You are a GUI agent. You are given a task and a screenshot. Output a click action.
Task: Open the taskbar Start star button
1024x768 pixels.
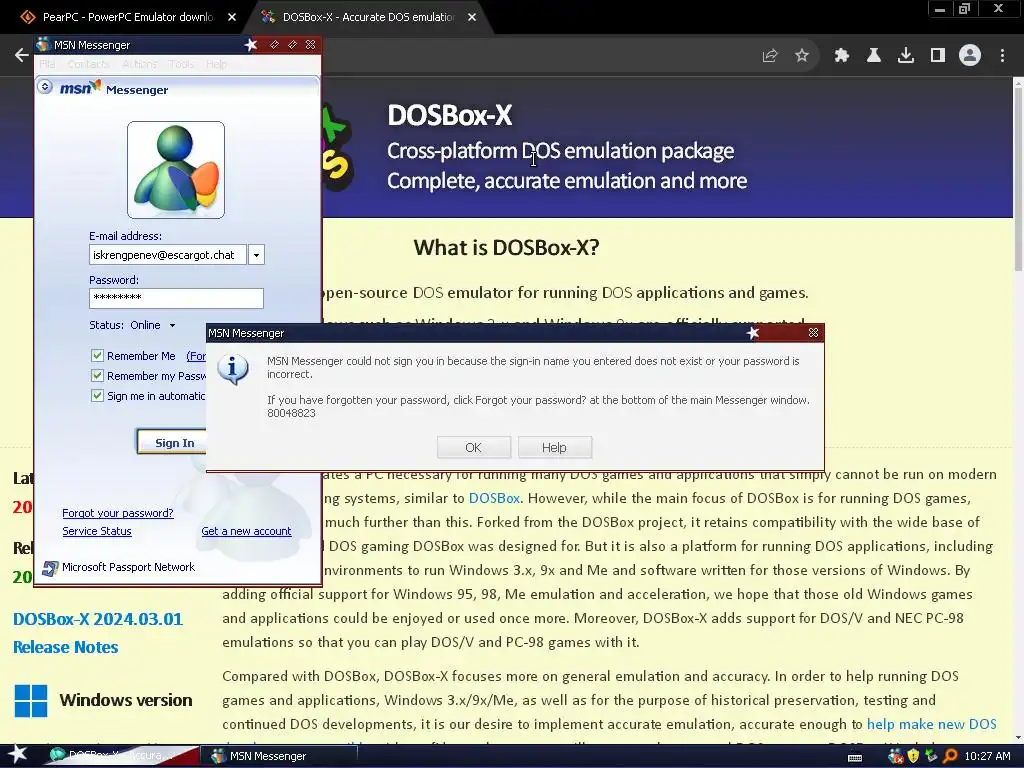(x=17, y=755)
